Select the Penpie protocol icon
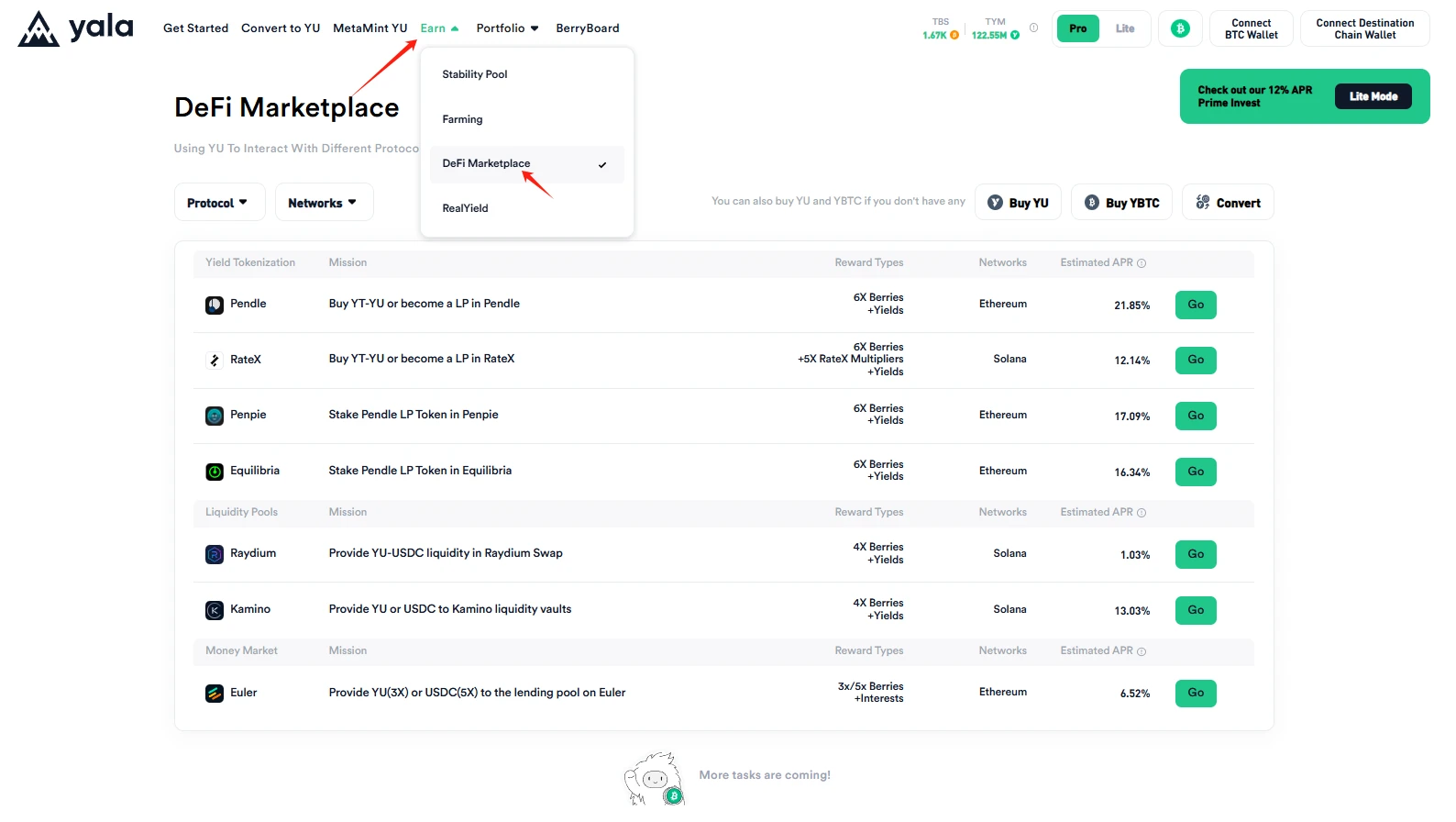 click(215, 416)
